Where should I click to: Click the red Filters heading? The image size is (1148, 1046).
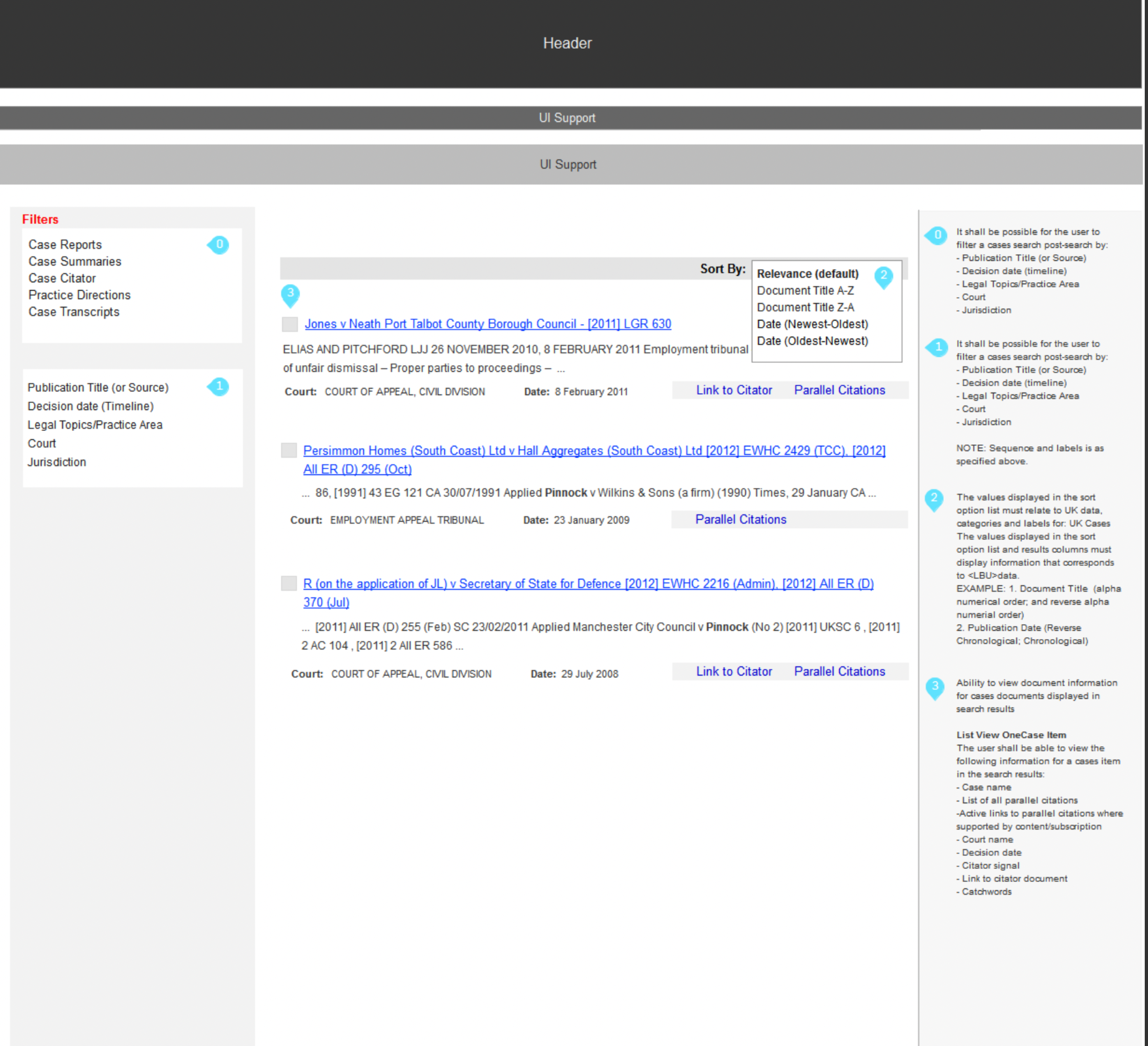coord(40,219)
